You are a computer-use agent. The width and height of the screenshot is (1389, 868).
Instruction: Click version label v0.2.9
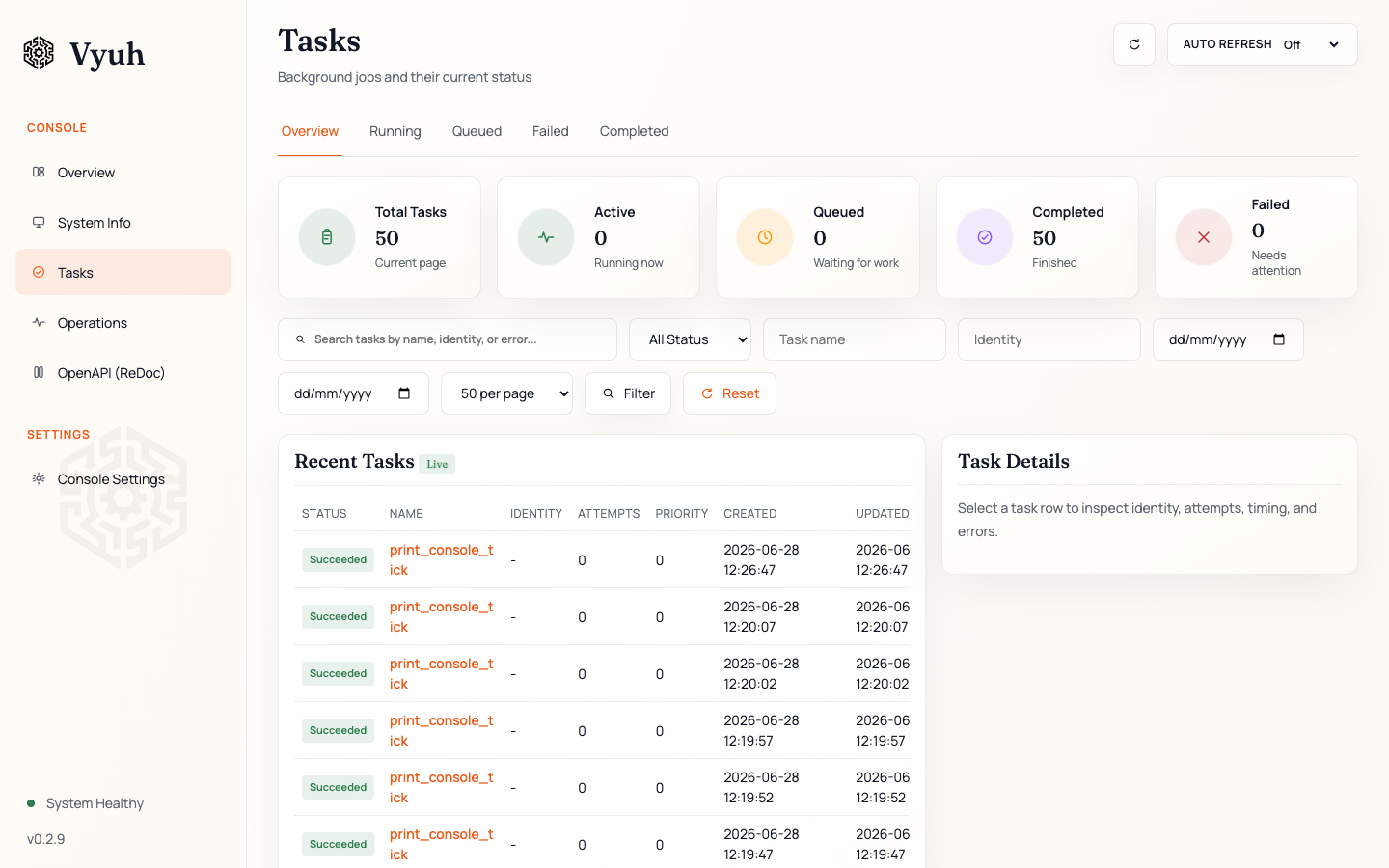[x=46, y=839]
